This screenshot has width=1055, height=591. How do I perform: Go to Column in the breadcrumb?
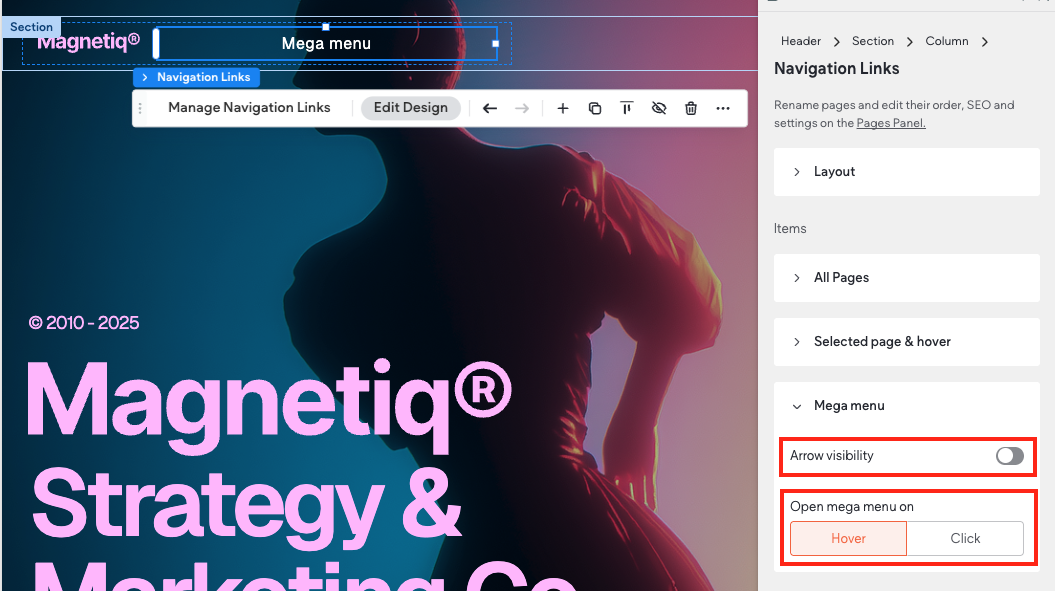pos(946,41)
